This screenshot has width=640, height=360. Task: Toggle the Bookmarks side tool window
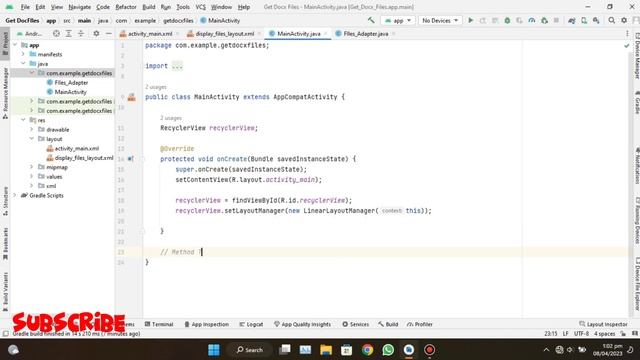(x=5, y=244)
